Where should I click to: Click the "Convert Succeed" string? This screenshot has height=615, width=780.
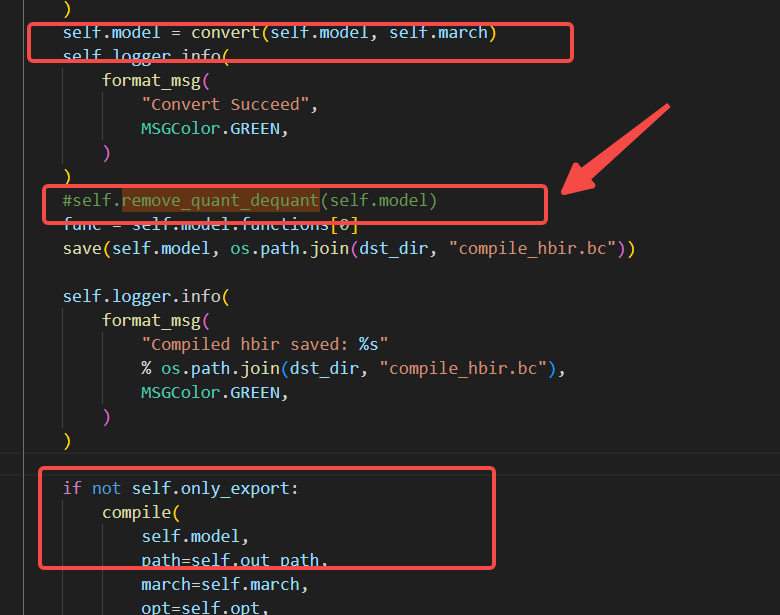tap(220, 104)
